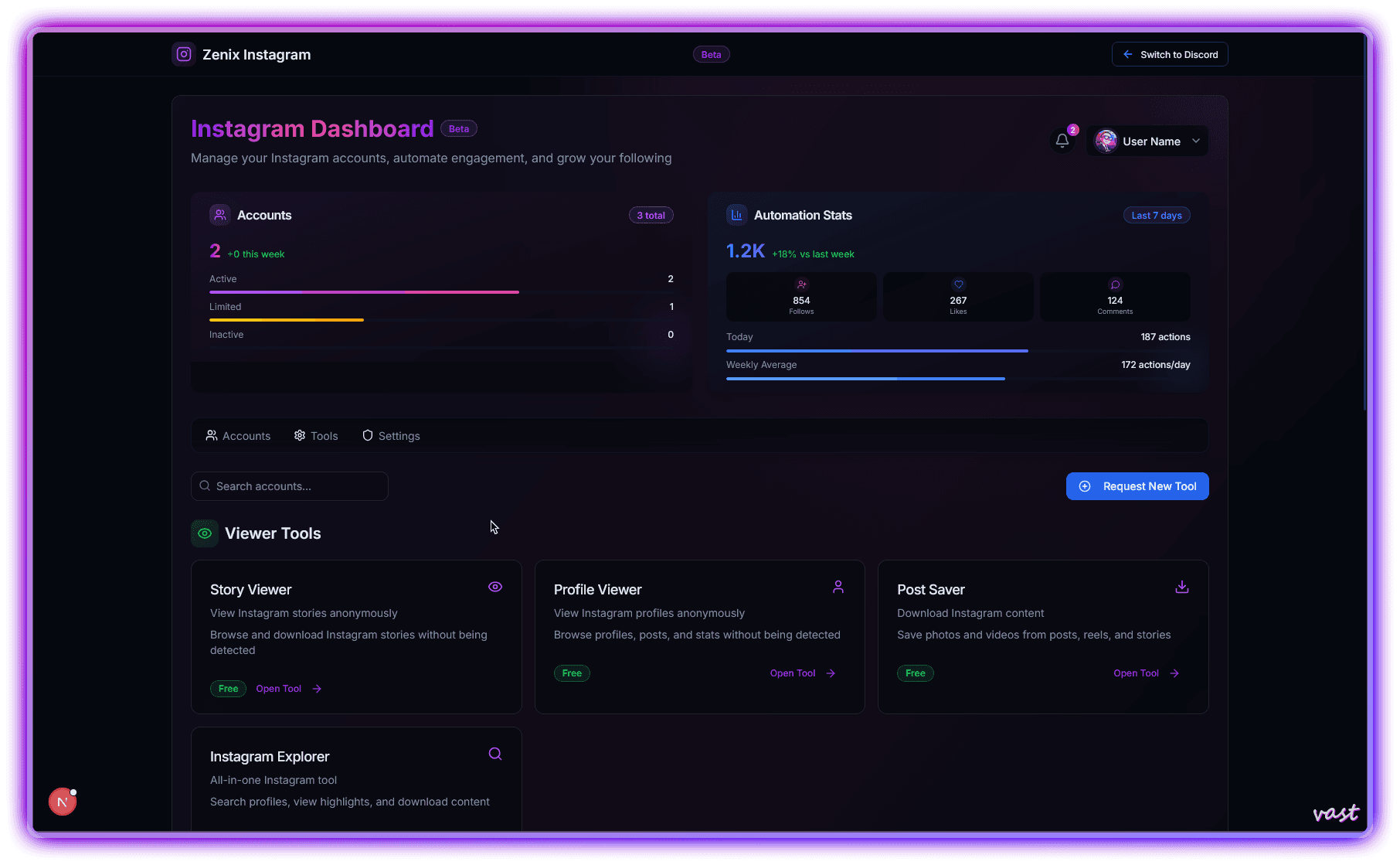Click the arrow next to Profile Viewer Open Tool

pos(831,673)
